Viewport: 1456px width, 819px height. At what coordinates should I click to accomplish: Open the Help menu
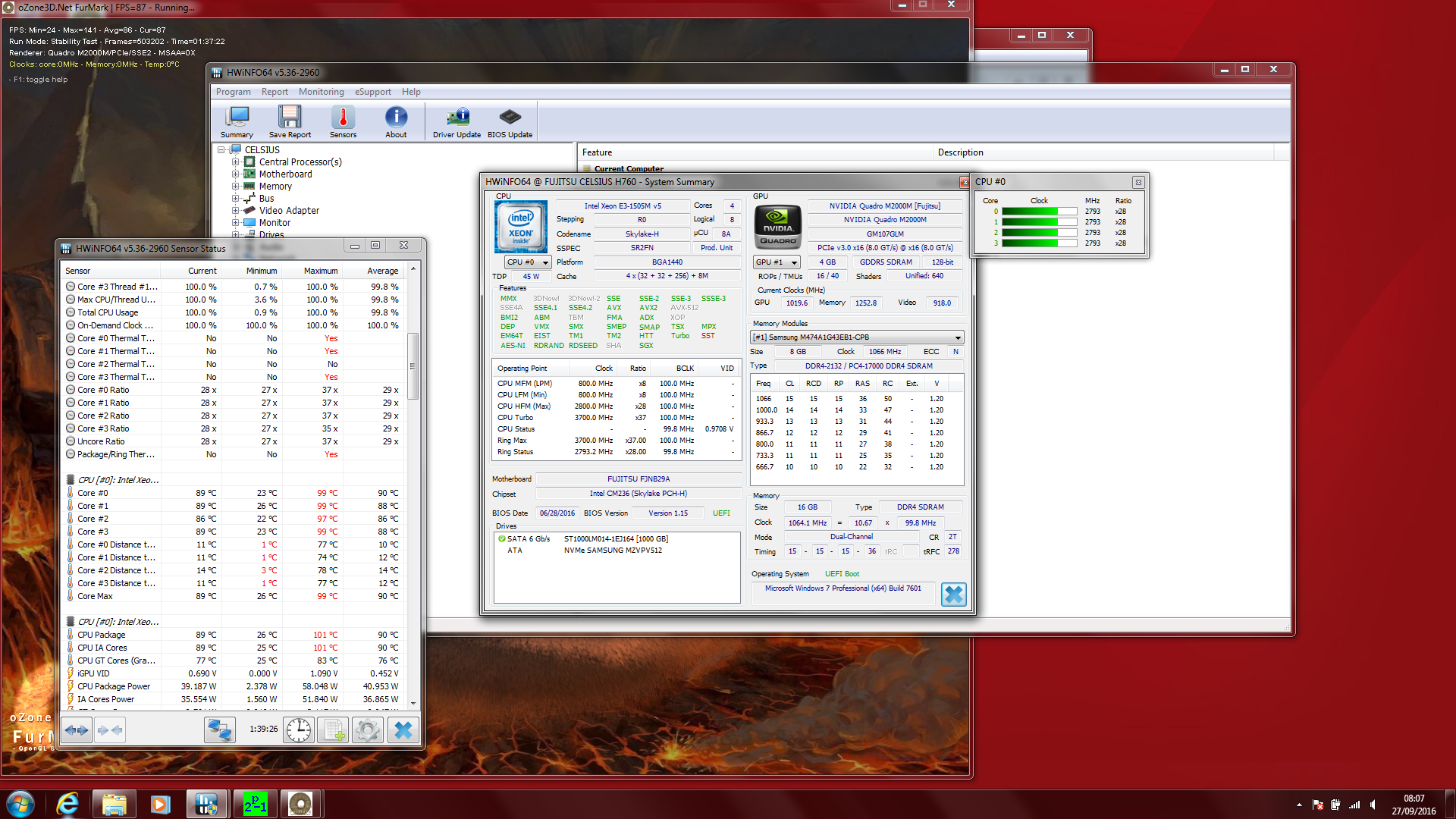[x=411, y=92]
